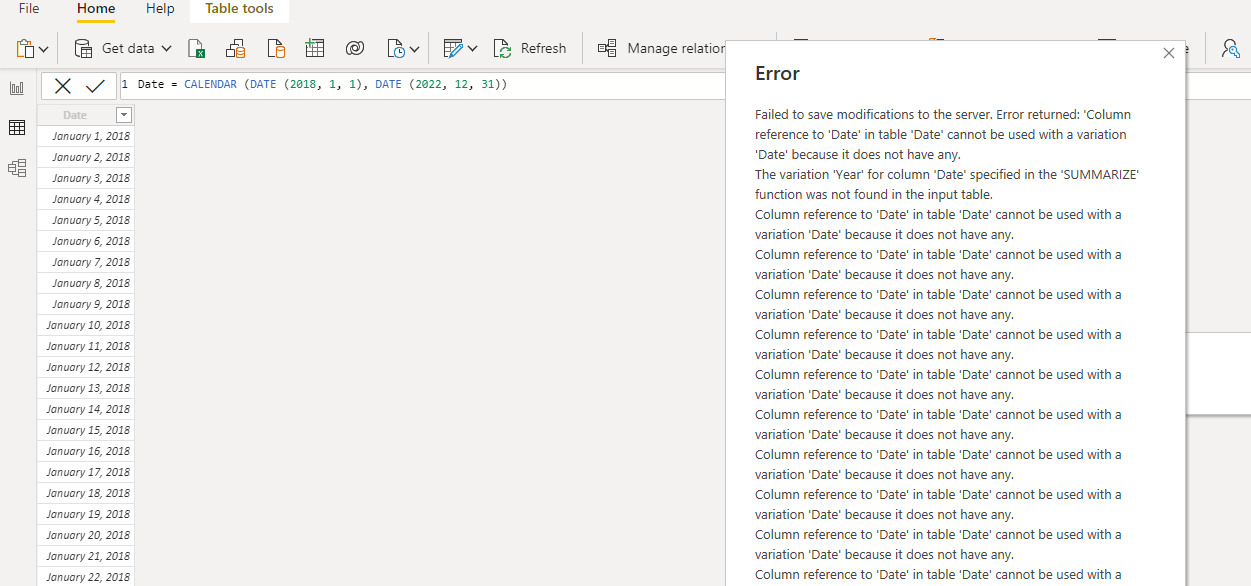Click the 'SUMMARIZE' variation error line
1251x586 pixels.
pyautogui.click(x=947, y=185)
